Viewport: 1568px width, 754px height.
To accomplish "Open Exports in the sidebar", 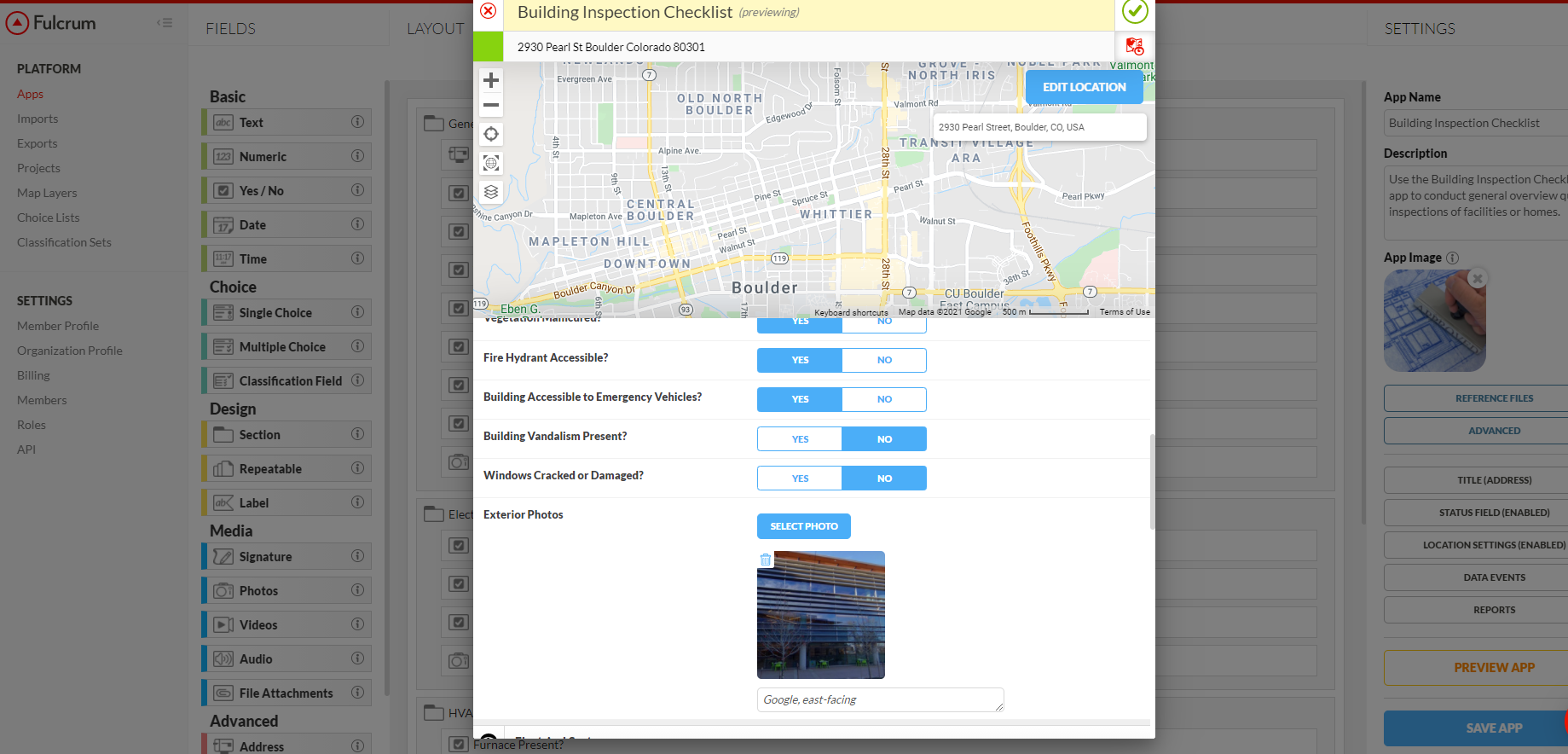I will (x=38, y=143).
